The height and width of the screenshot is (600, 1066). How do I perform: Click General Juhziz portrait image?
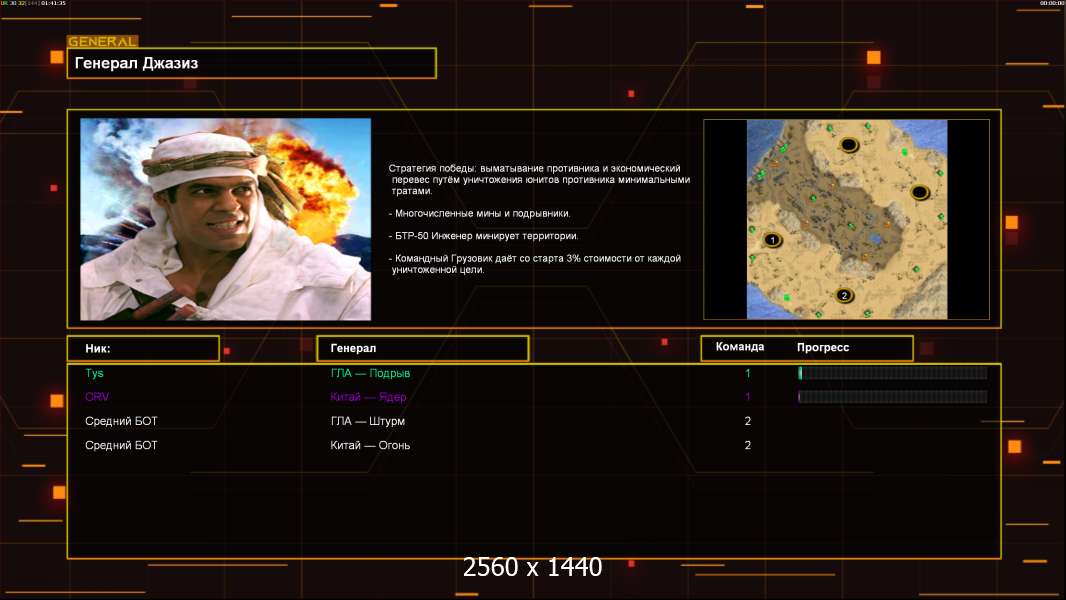[225, 219]
